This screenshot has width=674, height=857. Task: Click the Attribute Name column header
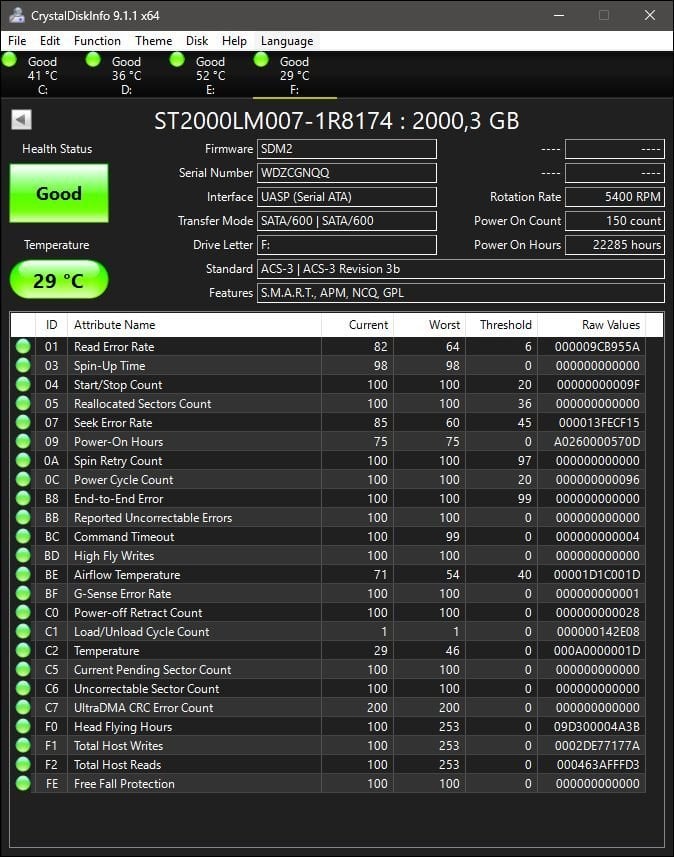[194, 325]
